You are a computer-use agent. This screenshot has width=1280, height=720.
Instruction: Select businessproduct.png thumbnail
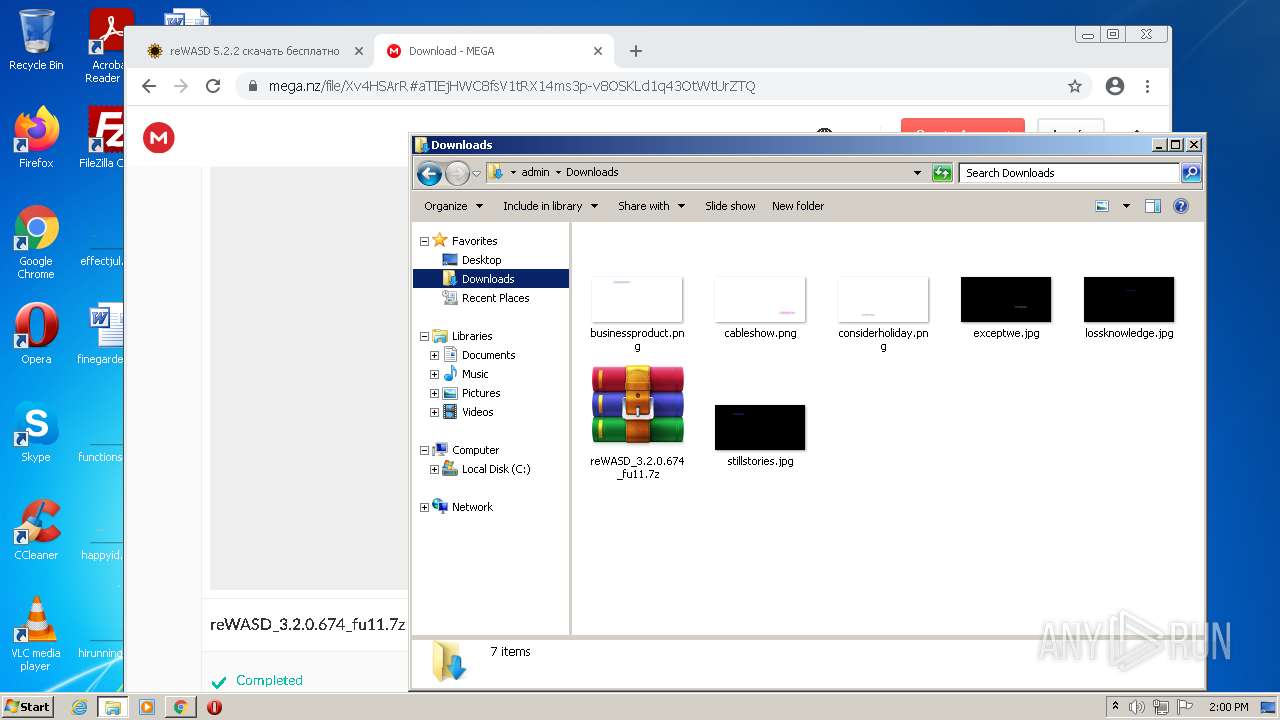pos(637,300)
